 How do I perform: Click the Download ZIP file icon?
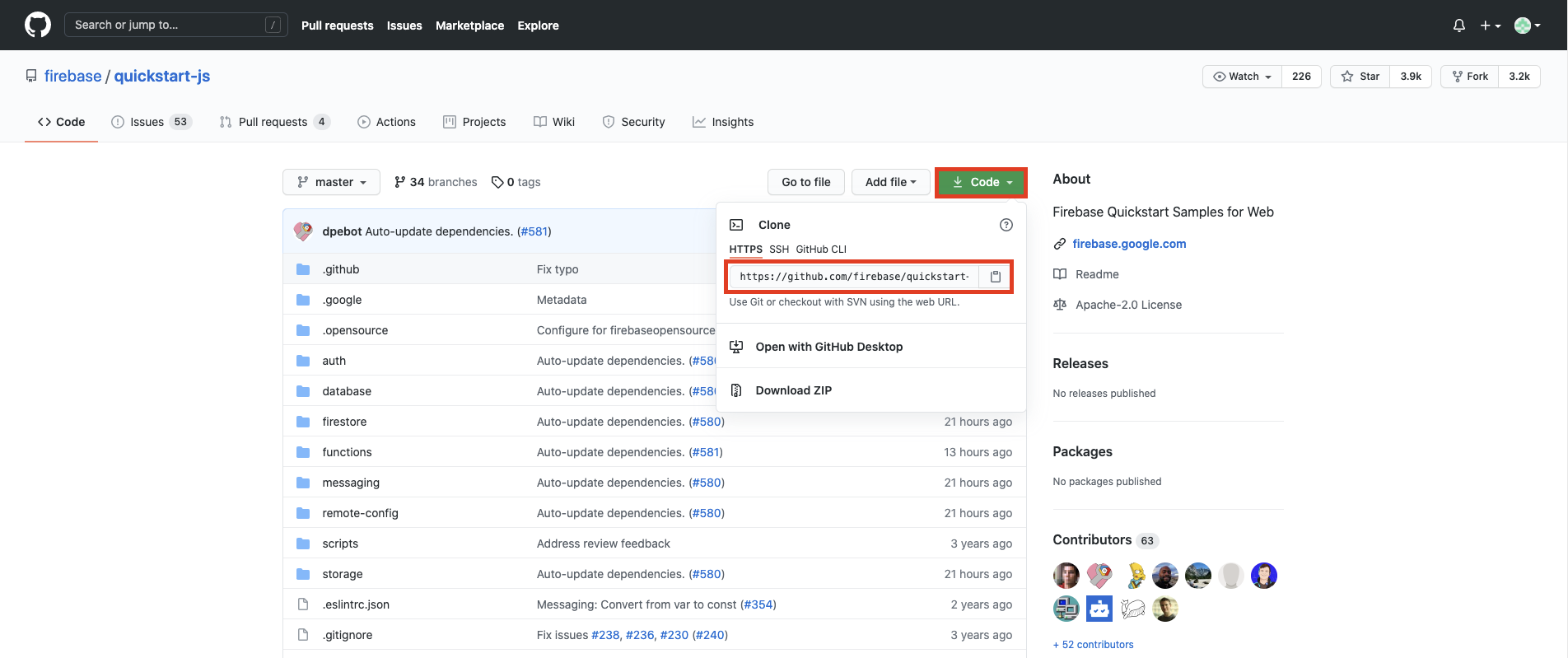(x=736, y=390)
